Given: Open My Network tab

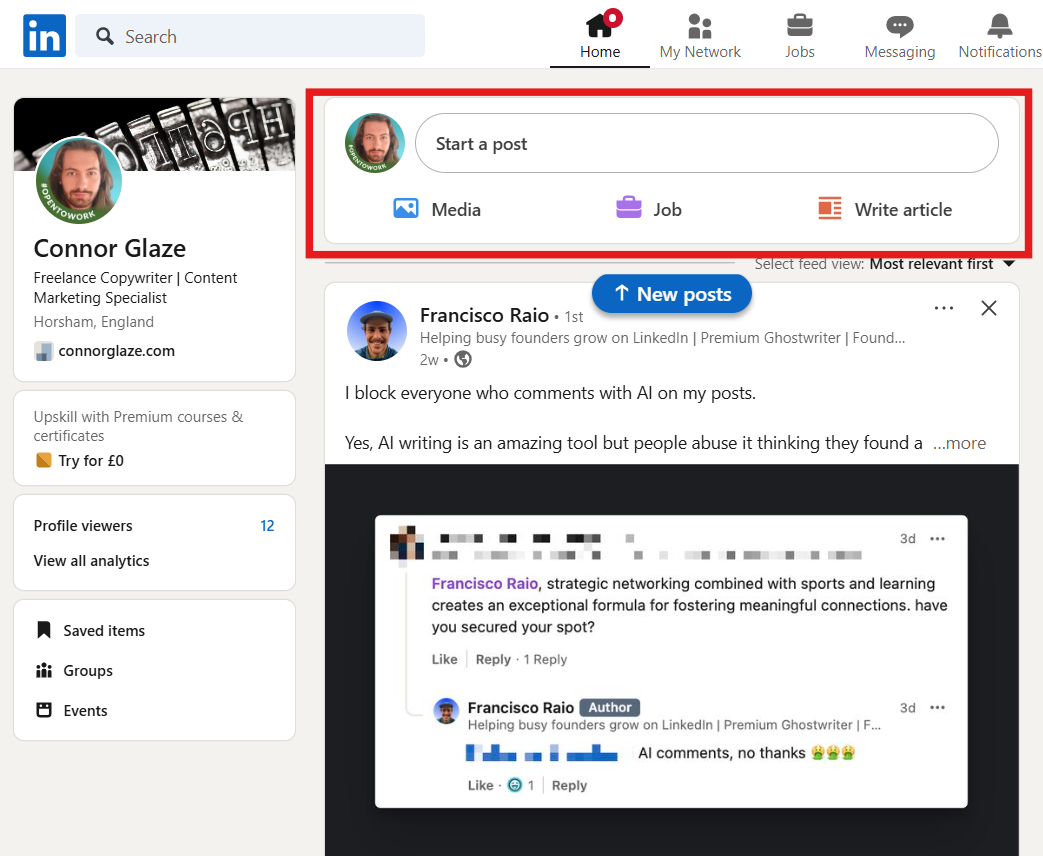Looking at the screenshot, I should coord(700,37).
